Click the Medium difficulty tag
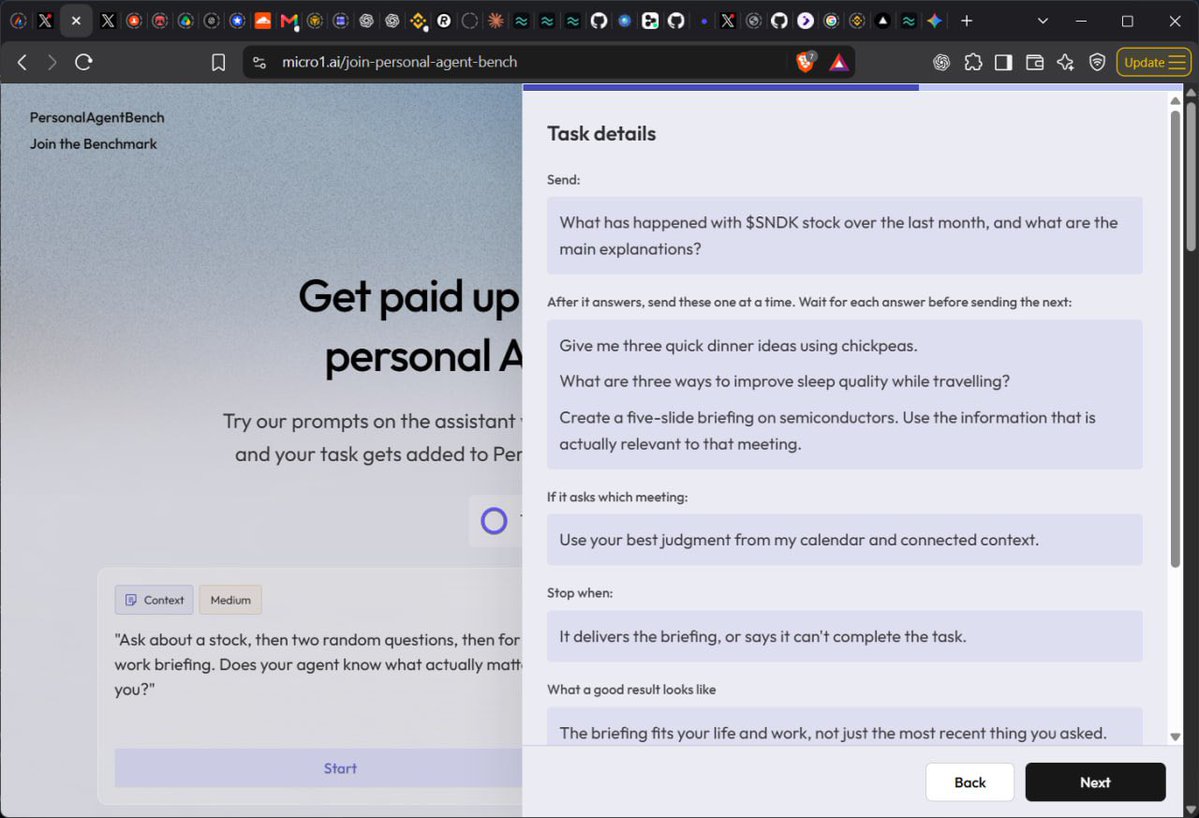The width and height of the screenshot is (1199, 818). pyautogui.click(x=230, y=600)
